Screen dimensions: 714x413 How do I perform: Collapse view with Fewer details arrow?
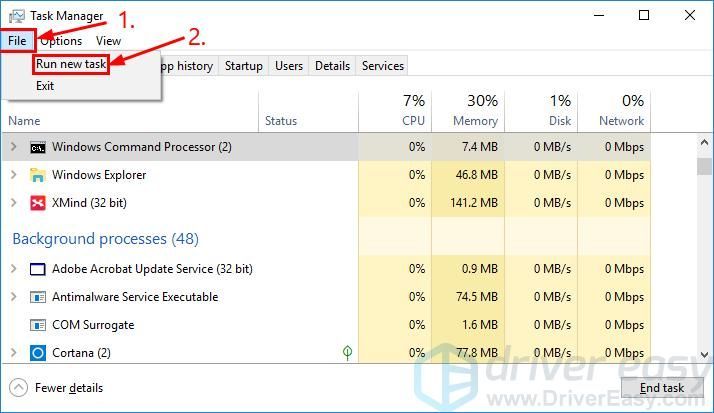point(18,388)
